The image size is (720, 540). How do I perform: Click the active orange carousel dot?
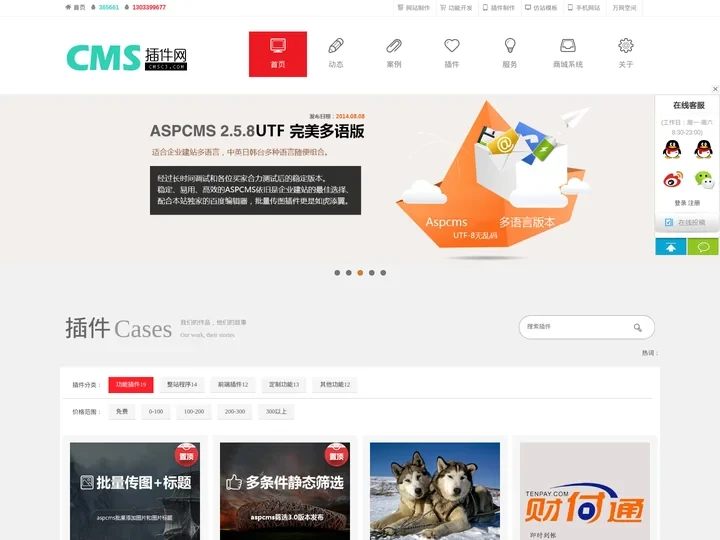[360, 273]
